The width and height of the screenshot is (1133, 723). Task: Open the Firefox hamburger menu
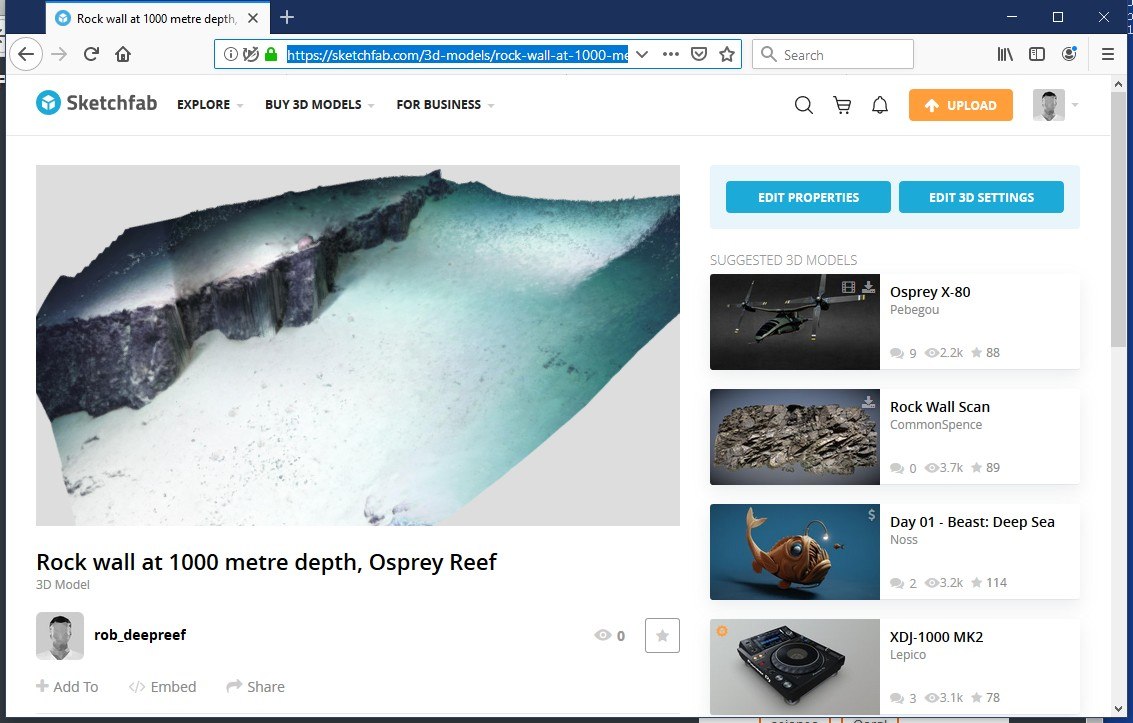1107,54
